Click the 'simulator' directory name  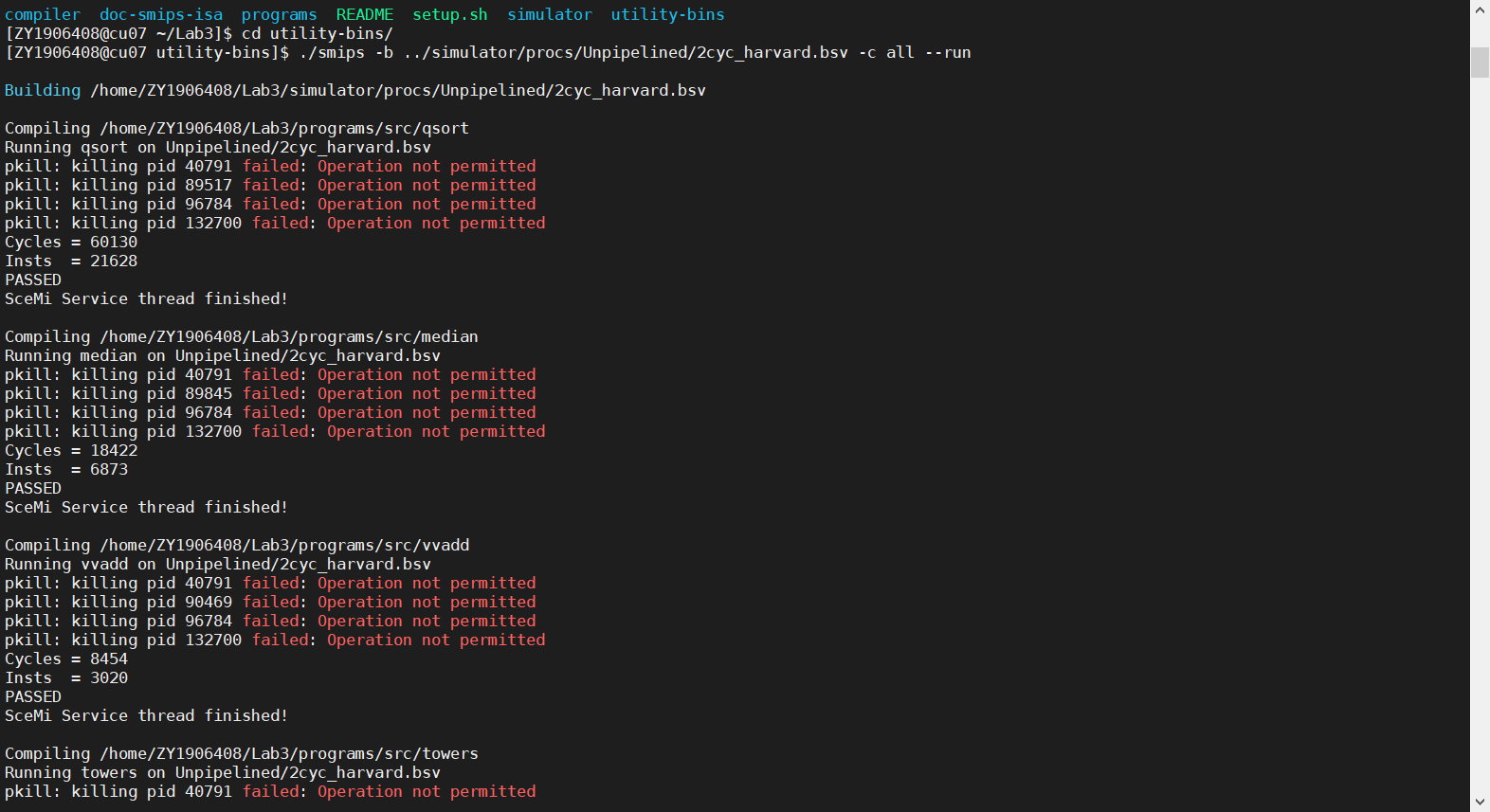click(x=550, y=14)
